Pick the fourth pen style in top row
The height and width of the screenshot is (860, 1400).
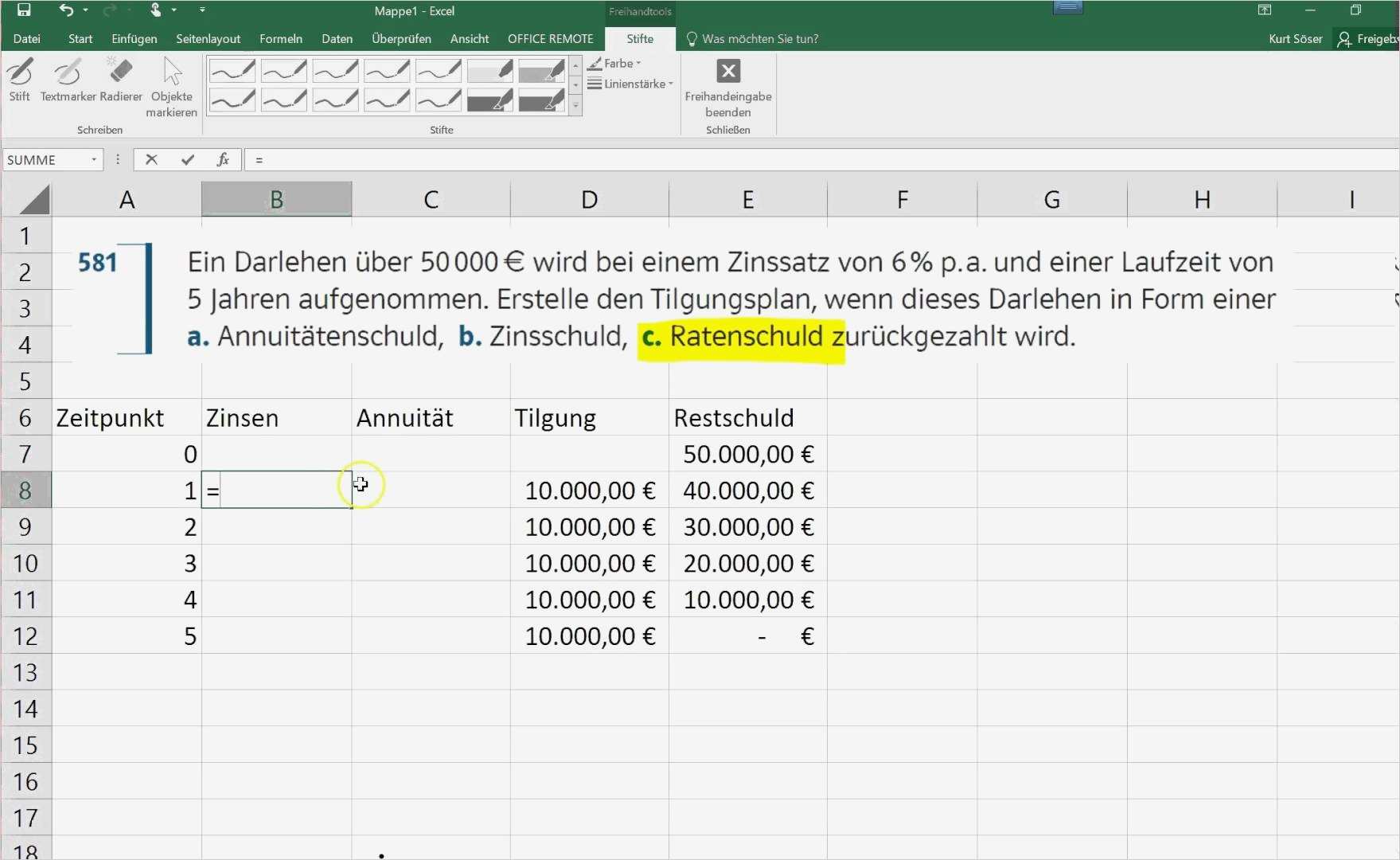(388, 71)
